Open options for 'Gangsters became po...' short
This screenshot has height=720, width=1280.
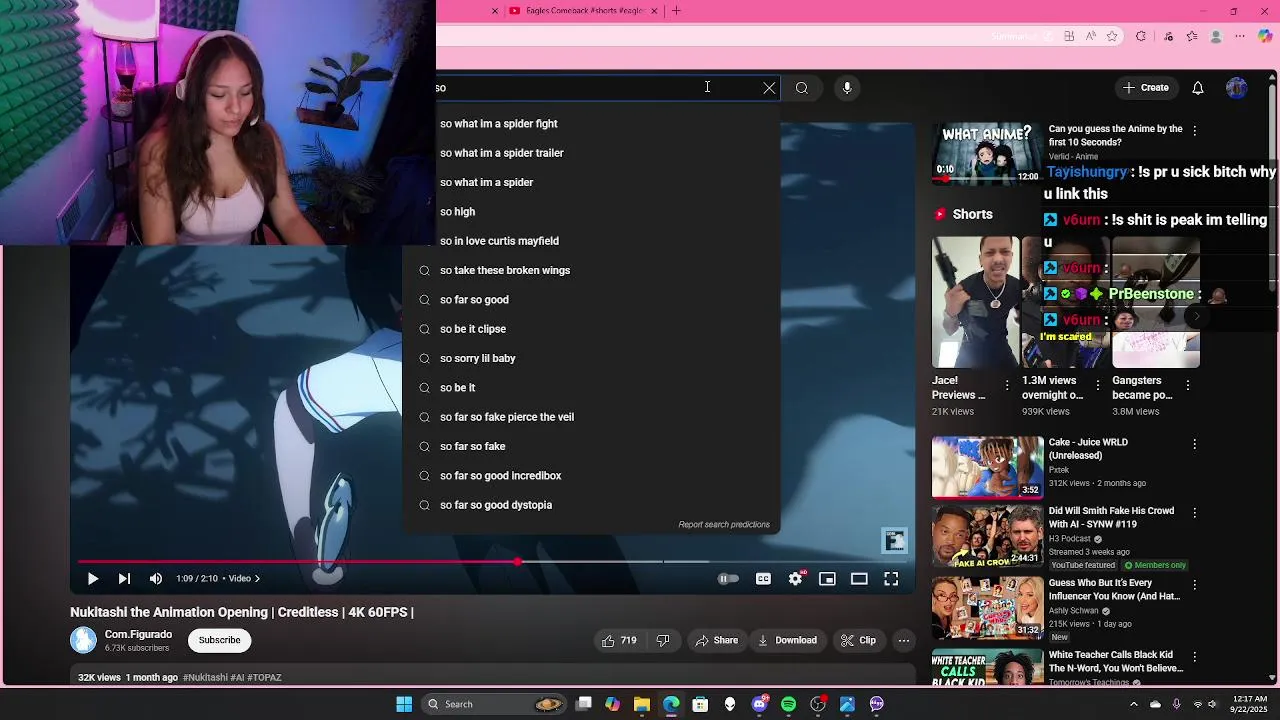[x=1188, y=385]
